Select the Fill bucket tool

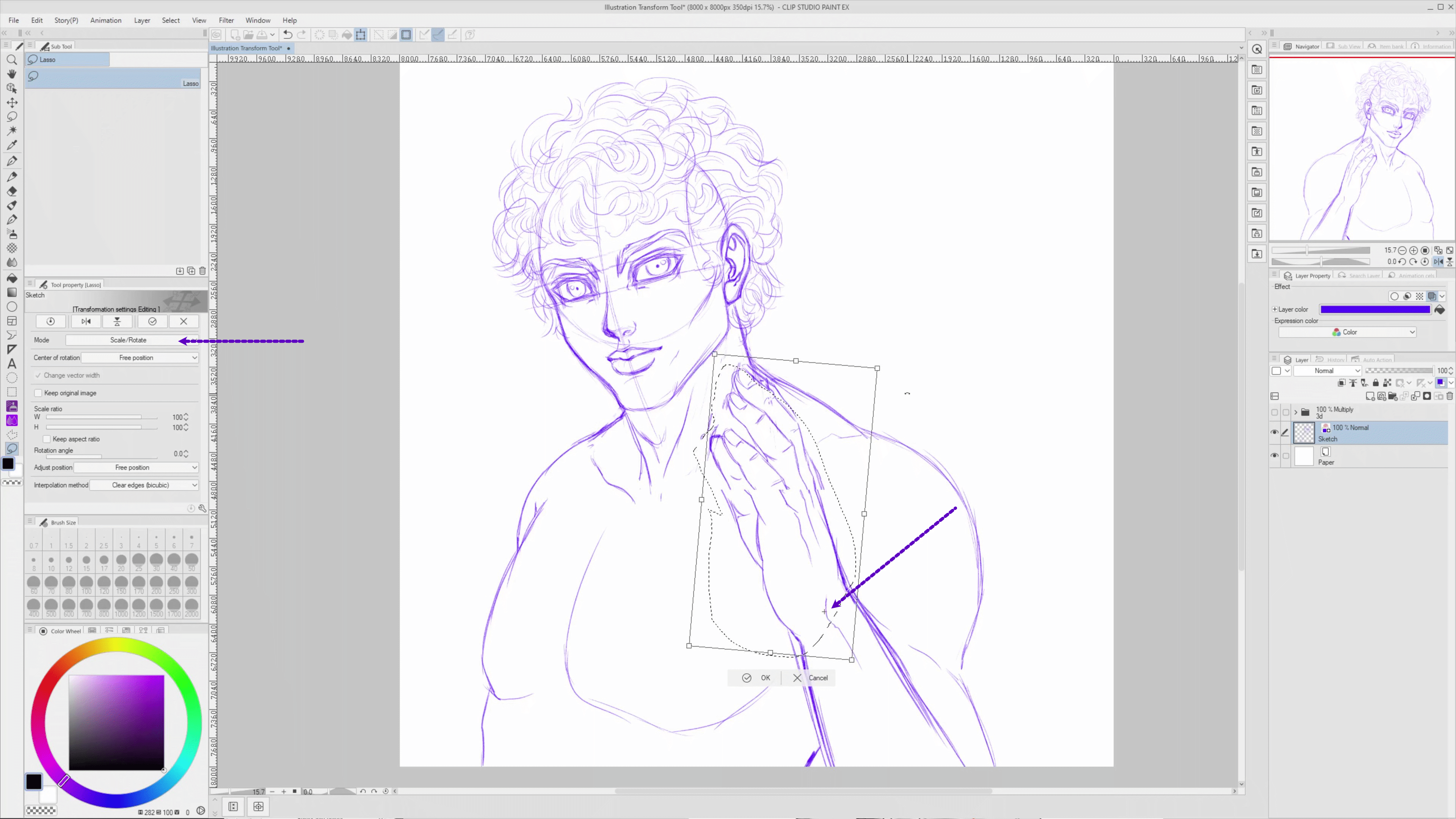[11, 278]
